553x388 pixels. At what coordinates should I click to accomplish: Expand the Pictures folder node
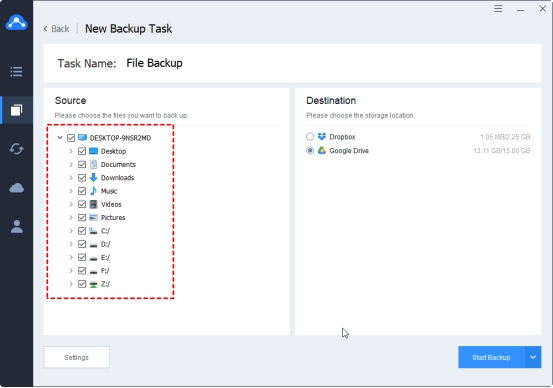[71, 217]
